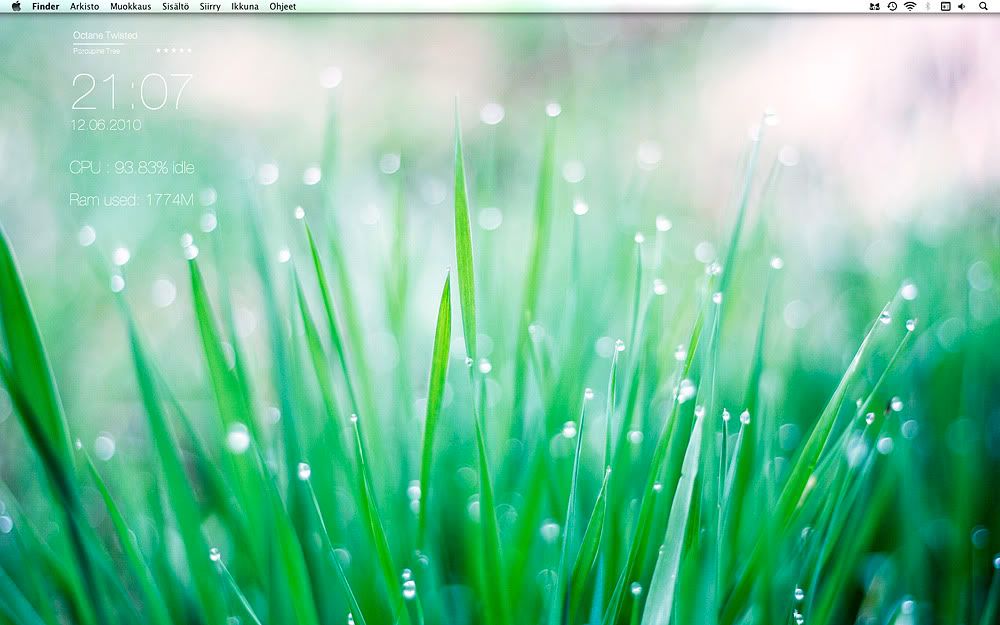The image size is (1000, 625).
Task: Click the 21:07 clock widget
Action: (x=131, y=92)
